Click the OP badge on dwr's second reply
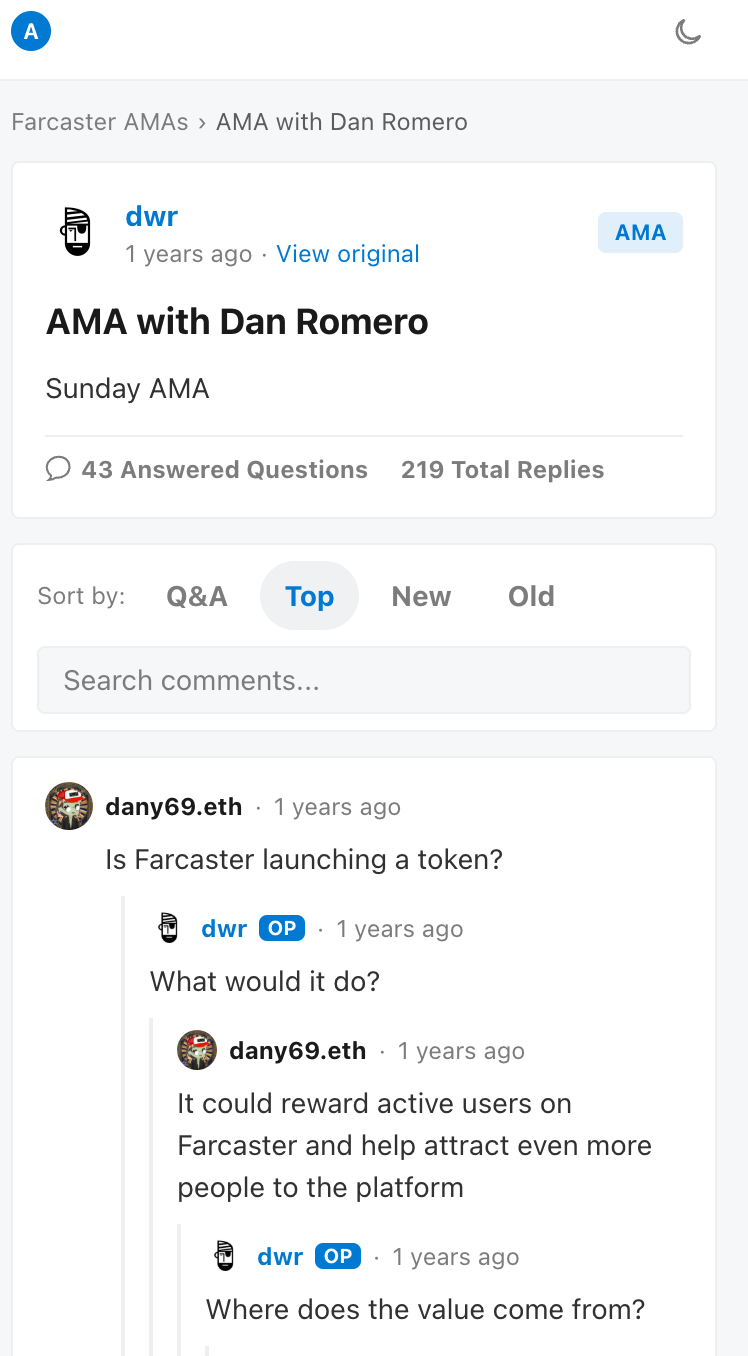748x1356 pixels. click(338, 1256)
